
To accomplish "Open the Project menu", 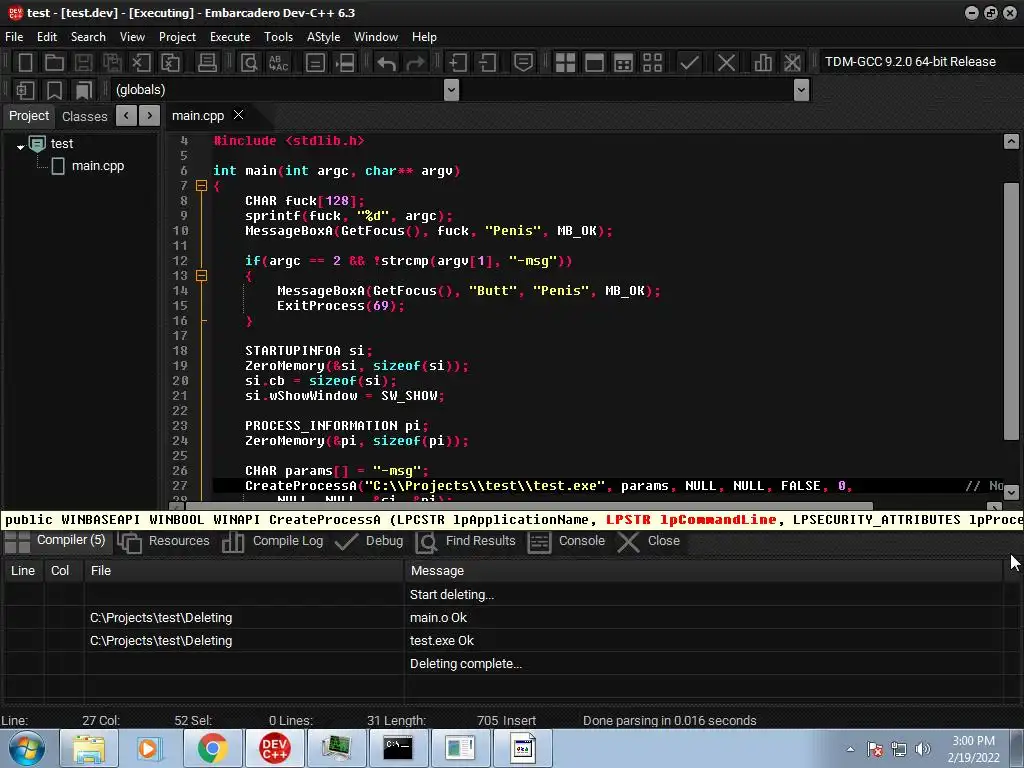I will [x=177, y=37].
